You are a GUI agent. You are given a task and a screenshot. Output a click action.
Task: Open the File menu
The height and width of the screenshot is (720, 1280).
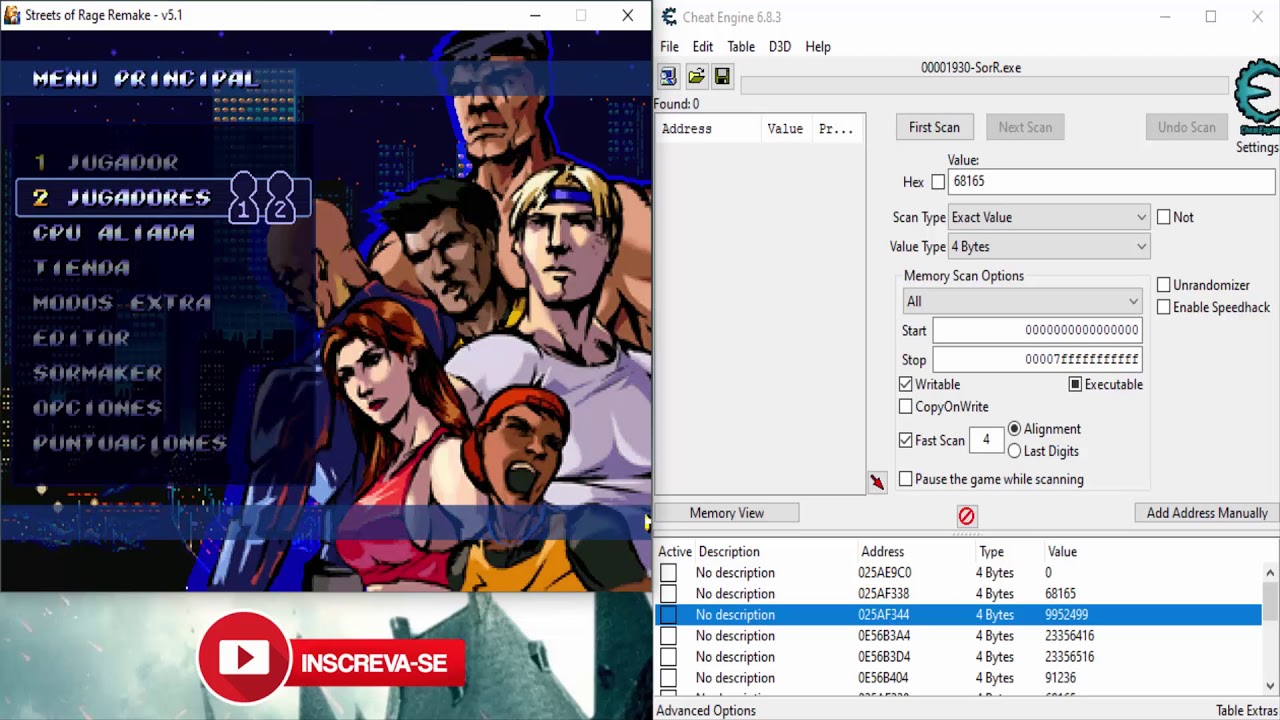pos(669,47)
